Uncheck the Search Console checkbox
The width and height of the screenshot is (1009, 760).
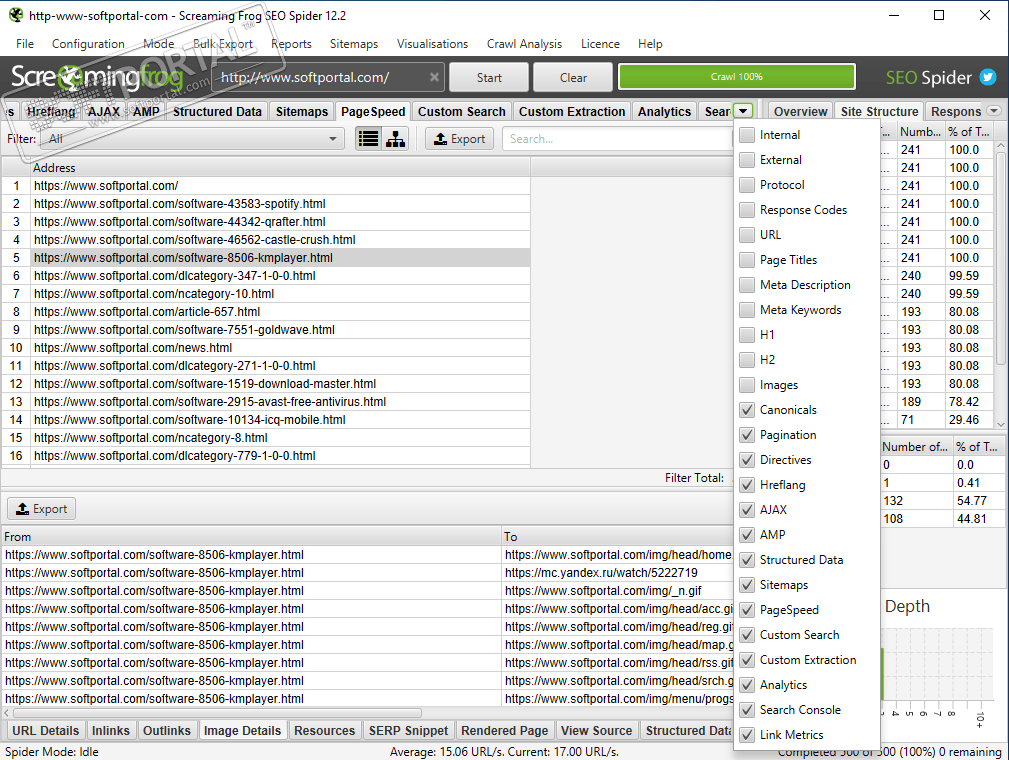point(746,710)
